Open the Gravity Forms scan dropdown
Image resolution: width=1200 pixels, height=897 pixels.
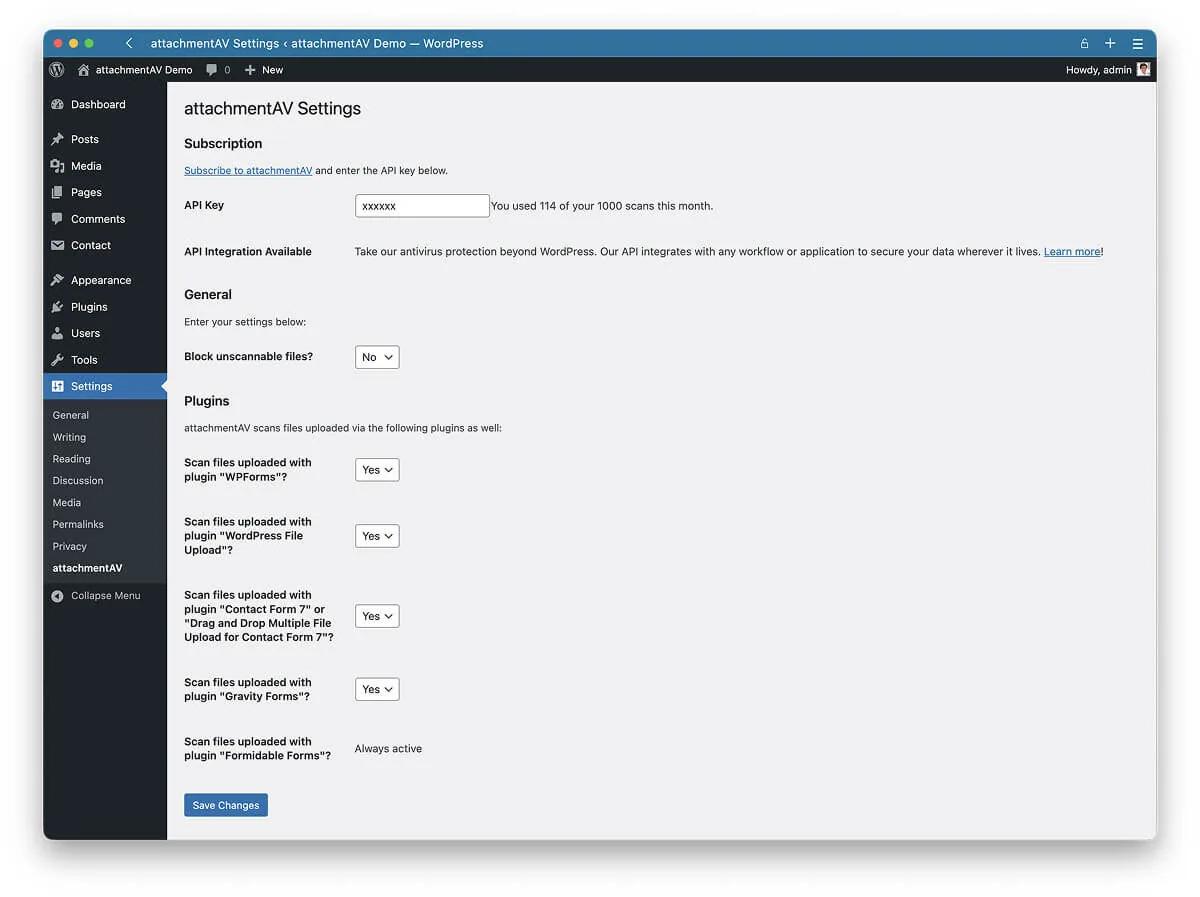[x=377, y=689]
